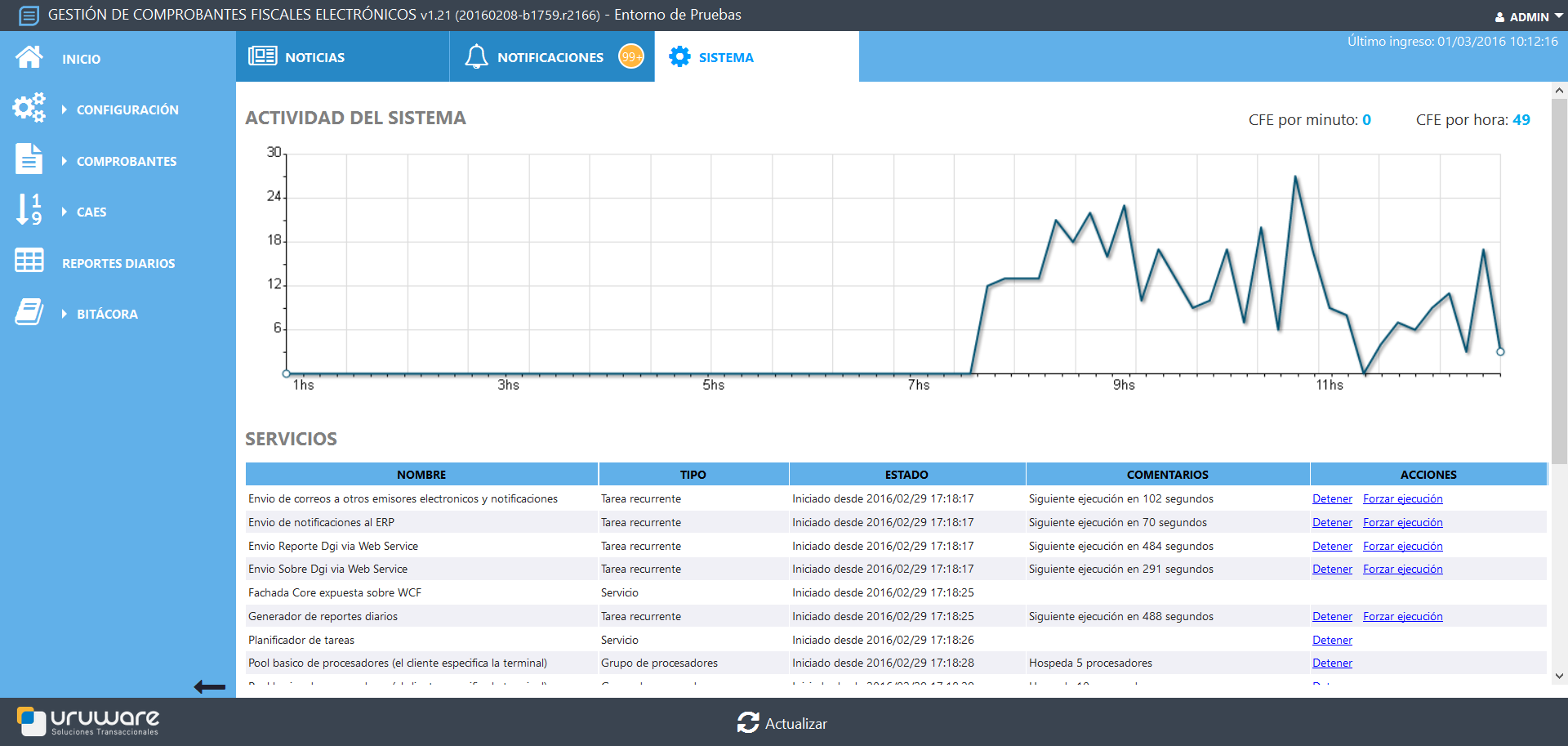Collapse sidebar with the left arrow icon
This screenshot has height=746, width=1568.
(209, 687)
